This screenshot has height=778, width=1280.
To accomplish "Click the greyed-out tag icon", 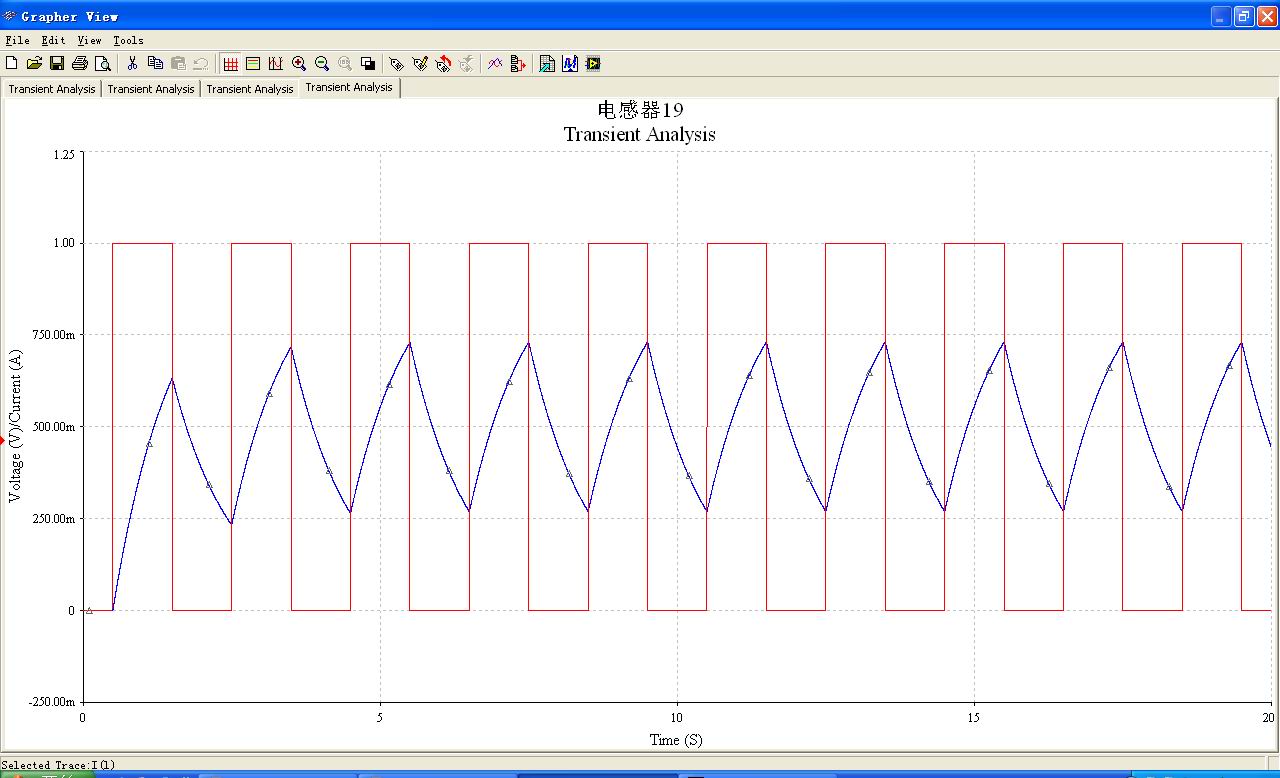I will tap(466, 63).
